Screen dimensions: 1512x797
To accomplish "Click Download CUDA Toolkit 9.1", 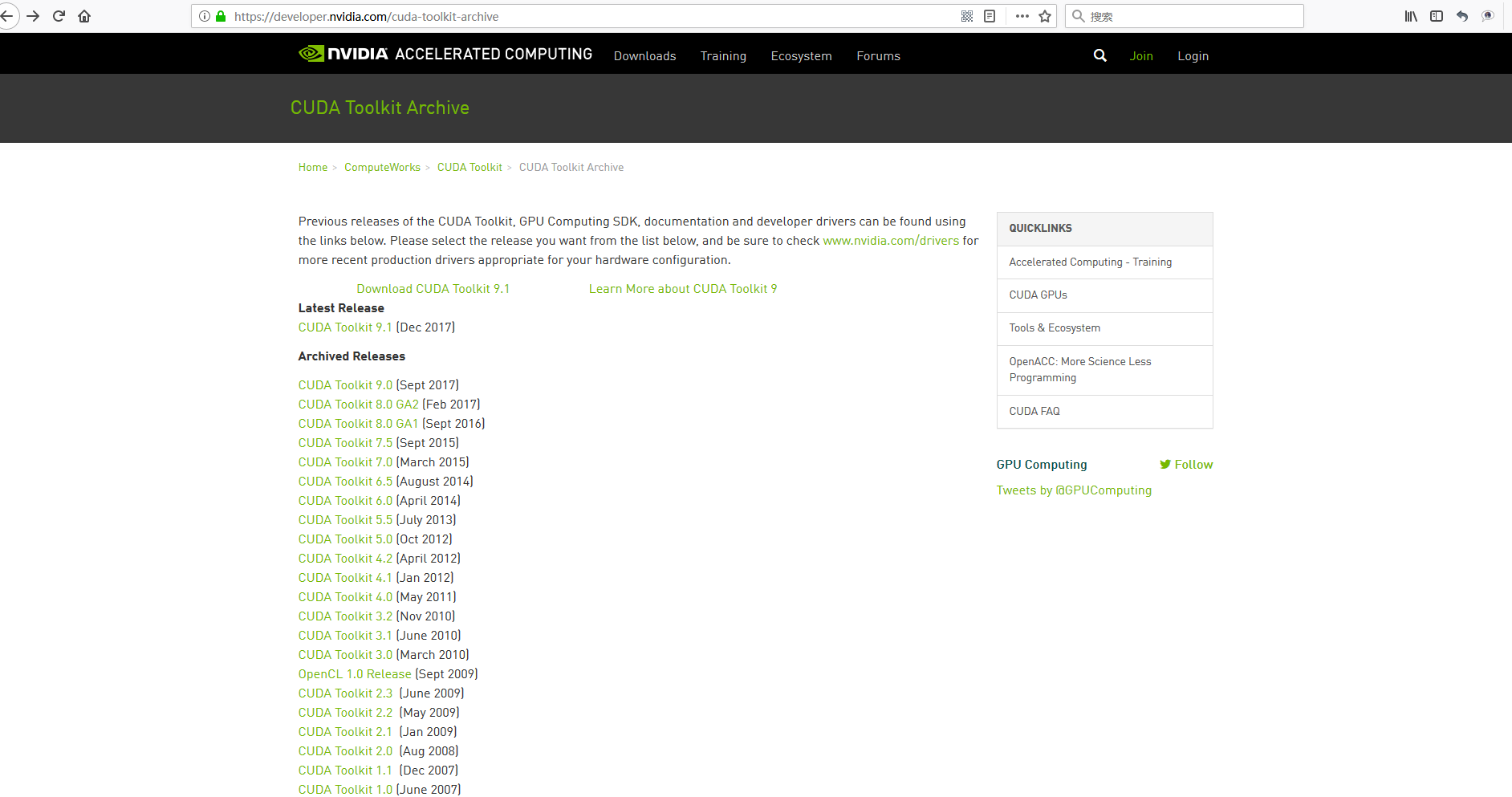I will point(433,289).
